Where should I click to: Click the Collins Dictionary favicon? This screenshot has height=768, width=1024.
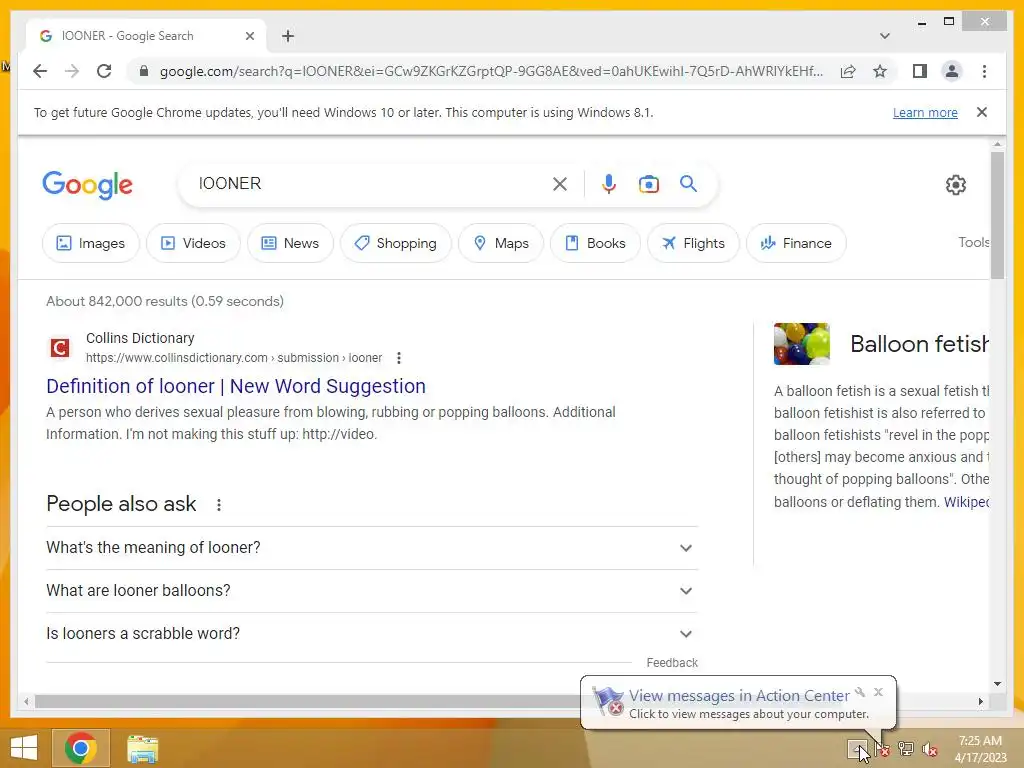(60, 347)
